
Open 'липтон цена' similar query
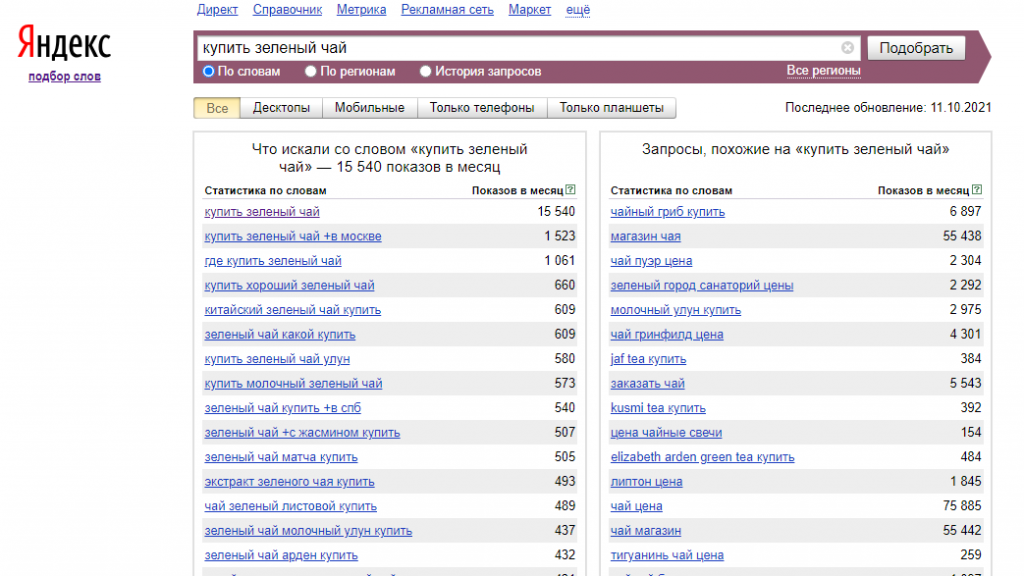coord(646,481)
